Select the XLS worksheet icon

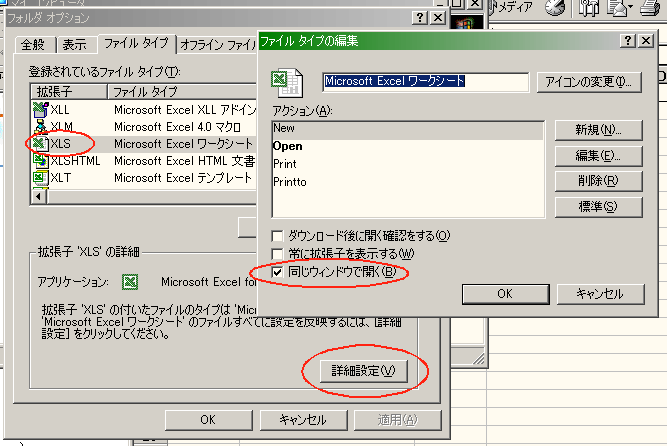40,144
